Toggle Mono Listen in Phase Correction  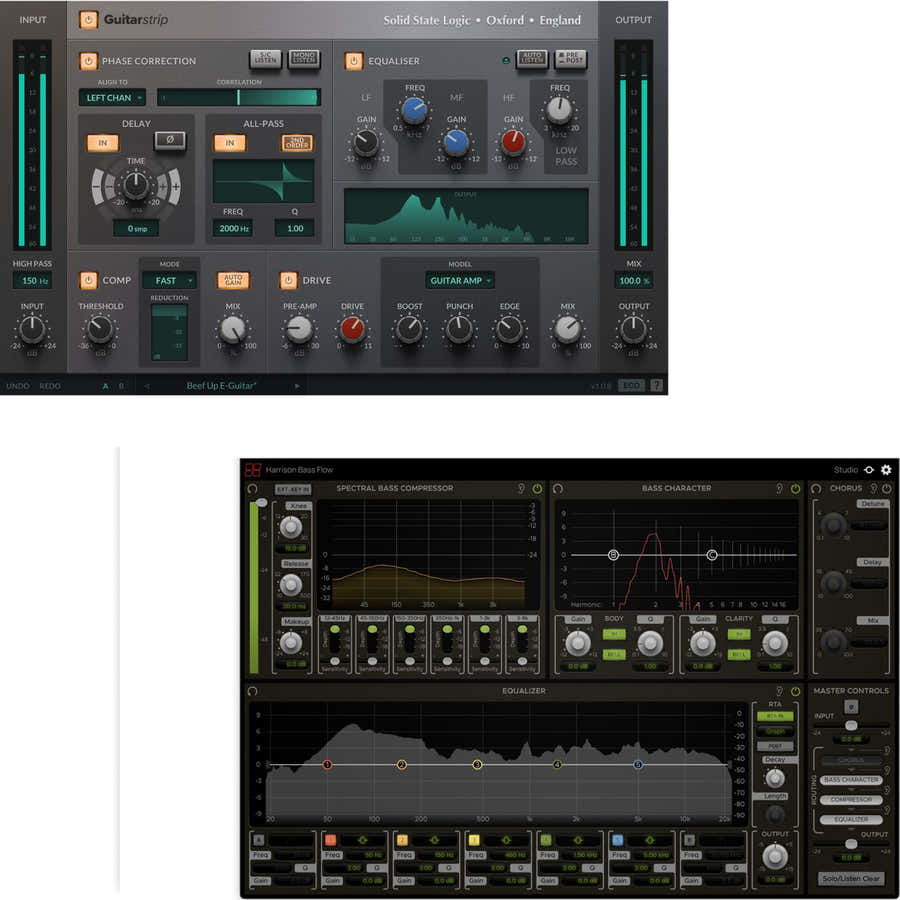304,59
